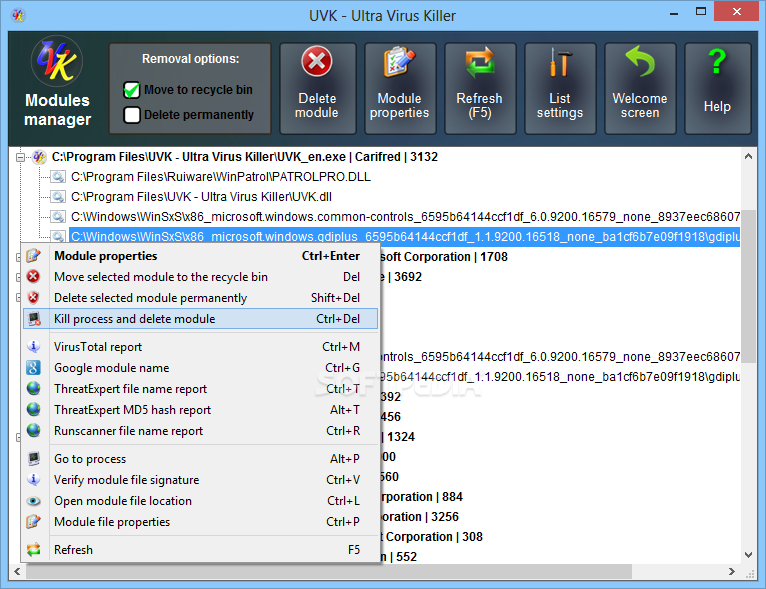Minimize the UVK window
Screen dimensions: 766x589
tap(674, 12)
